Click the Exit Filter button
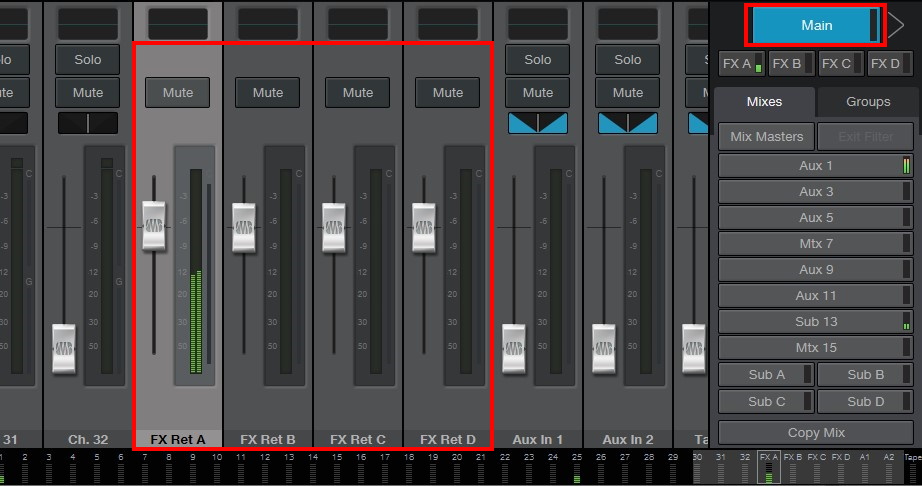922x486 pixels. (866, 136)
